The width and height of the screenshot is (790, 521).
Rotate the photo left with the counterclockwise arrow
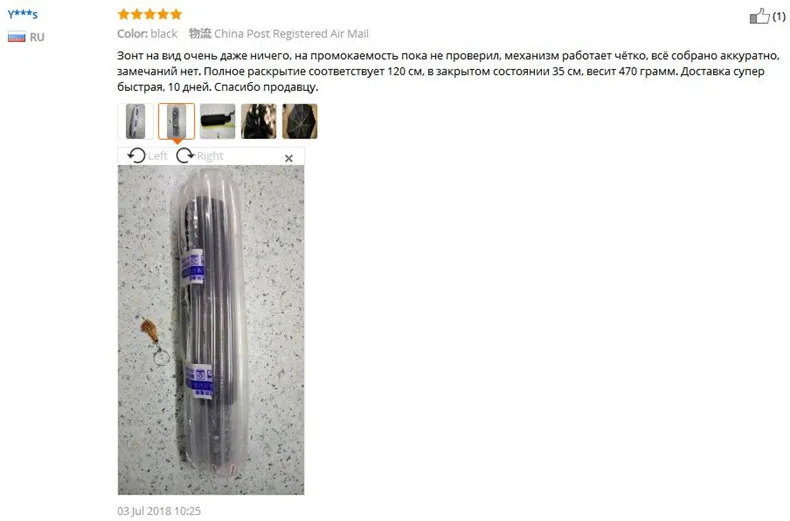point(136,155)
